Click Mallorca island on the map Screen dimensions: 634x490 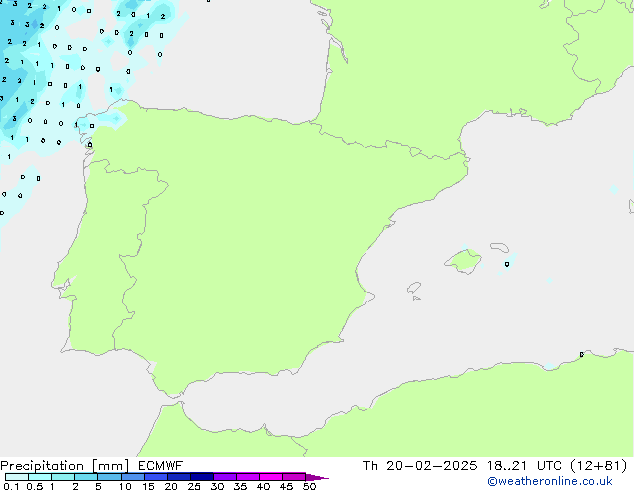point(463,261)
